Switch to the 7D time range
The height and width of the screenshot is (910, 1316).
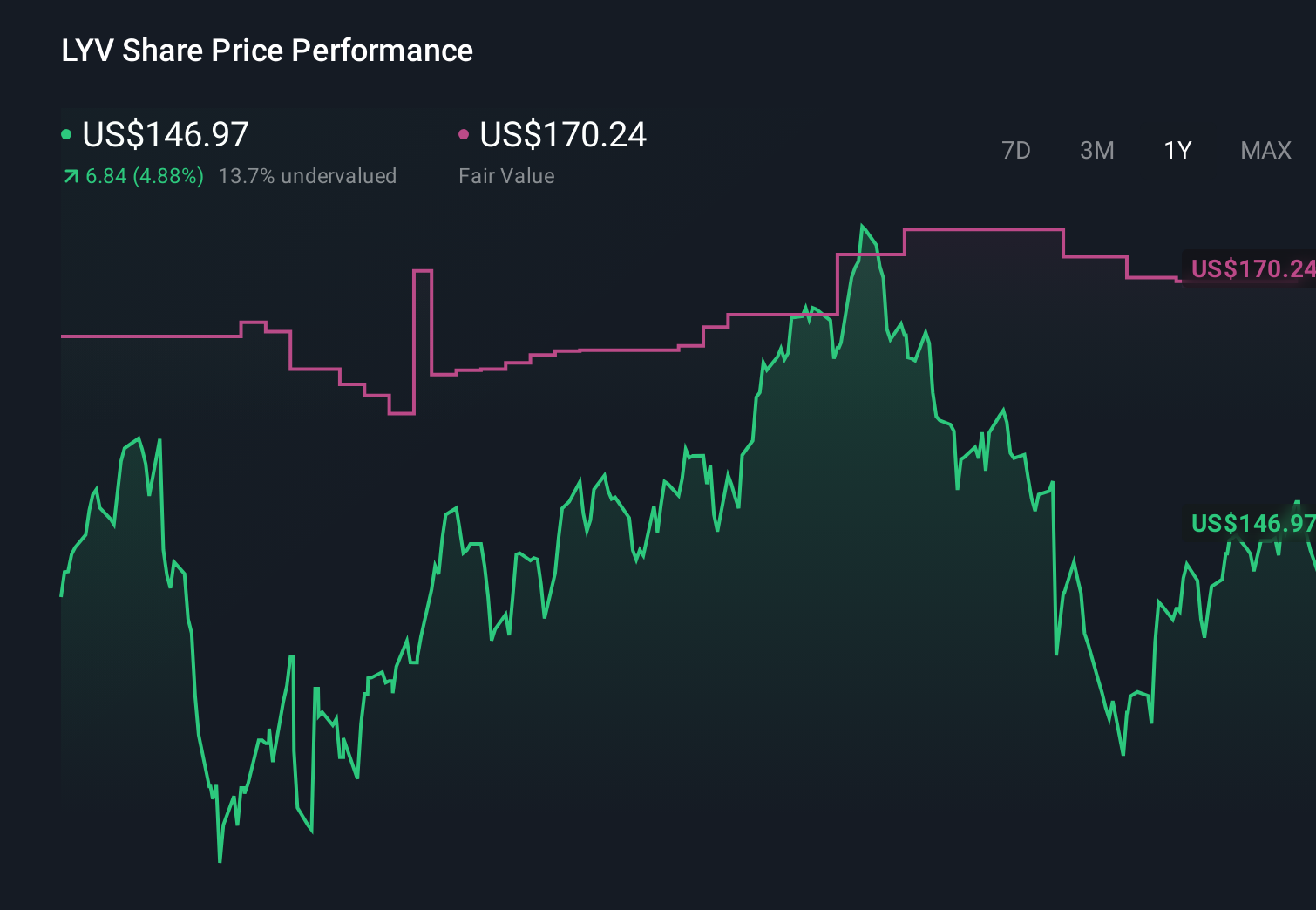coord(1016,150)
